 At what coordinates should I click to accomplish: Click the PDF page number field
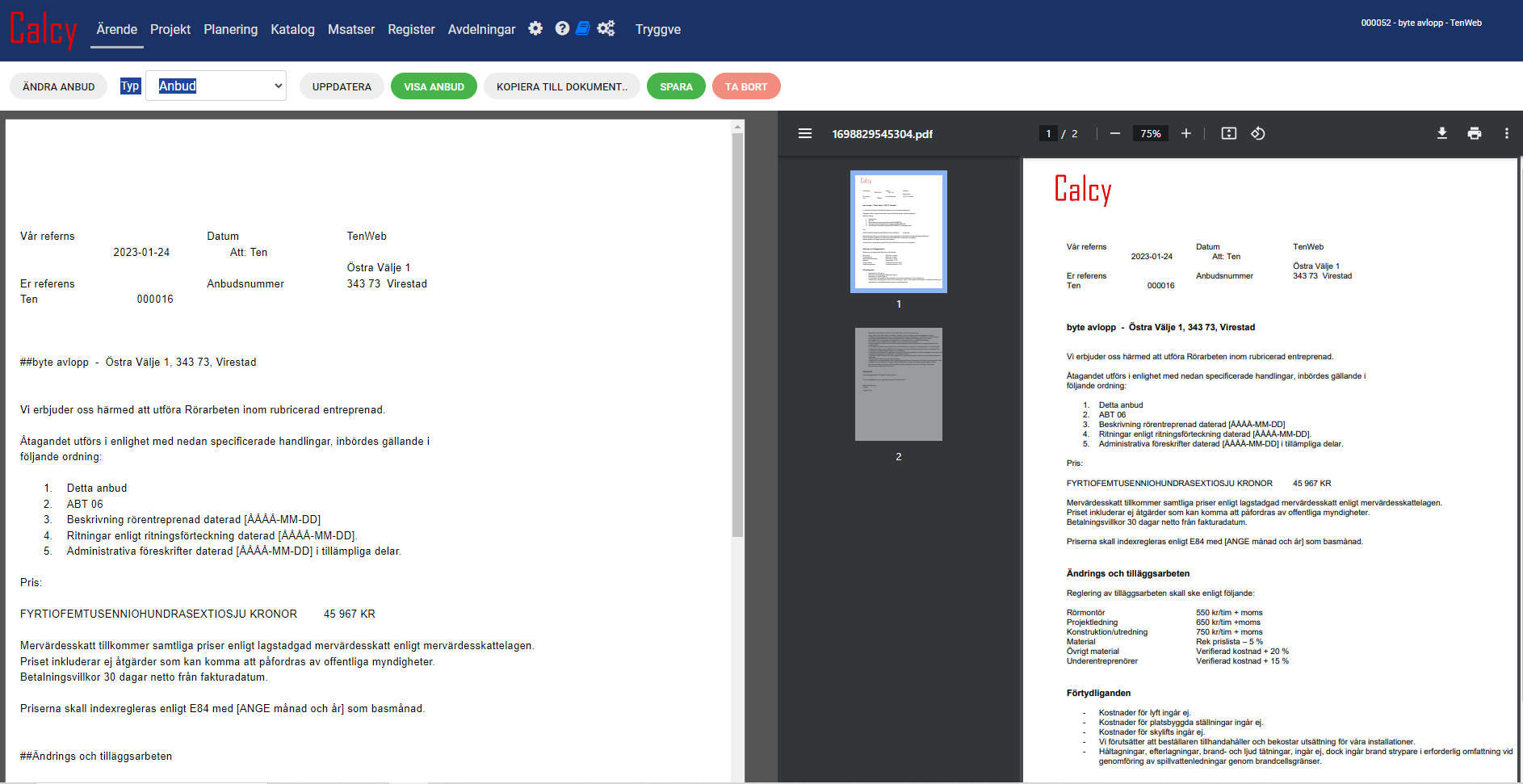pos(1048,133)
